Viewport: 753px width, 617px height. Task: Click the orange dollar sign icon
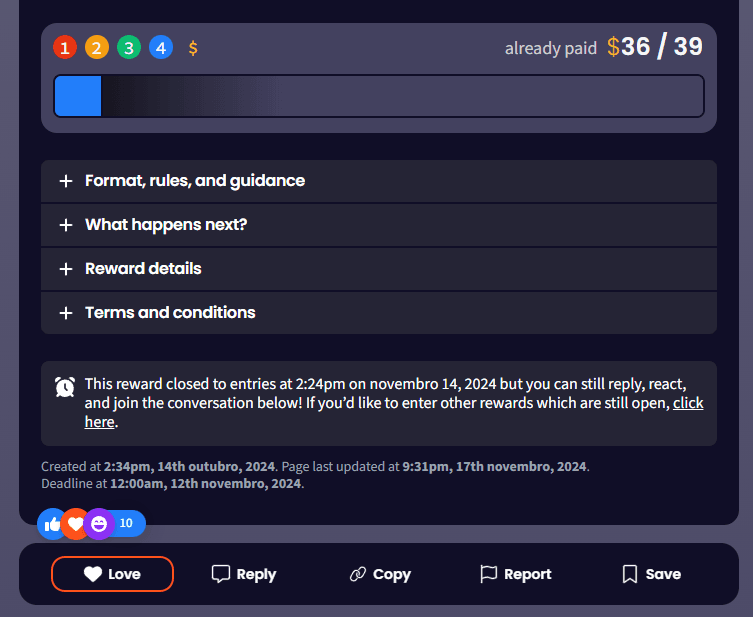pos(193,48)
